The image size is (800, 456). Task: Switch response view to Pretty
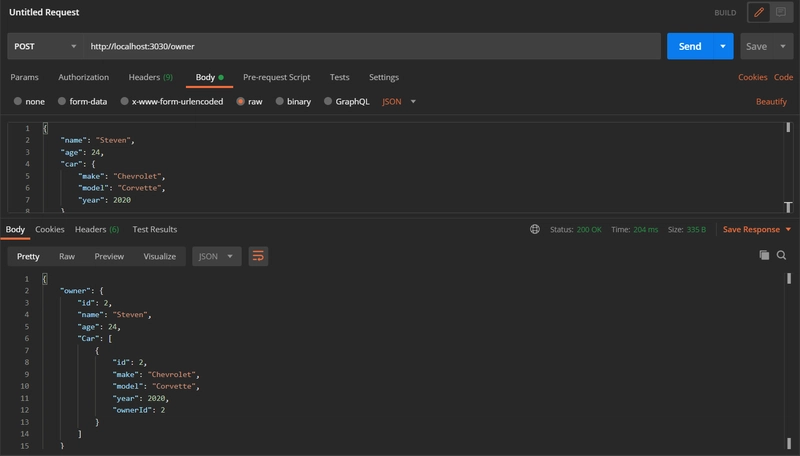pos(28,256)
